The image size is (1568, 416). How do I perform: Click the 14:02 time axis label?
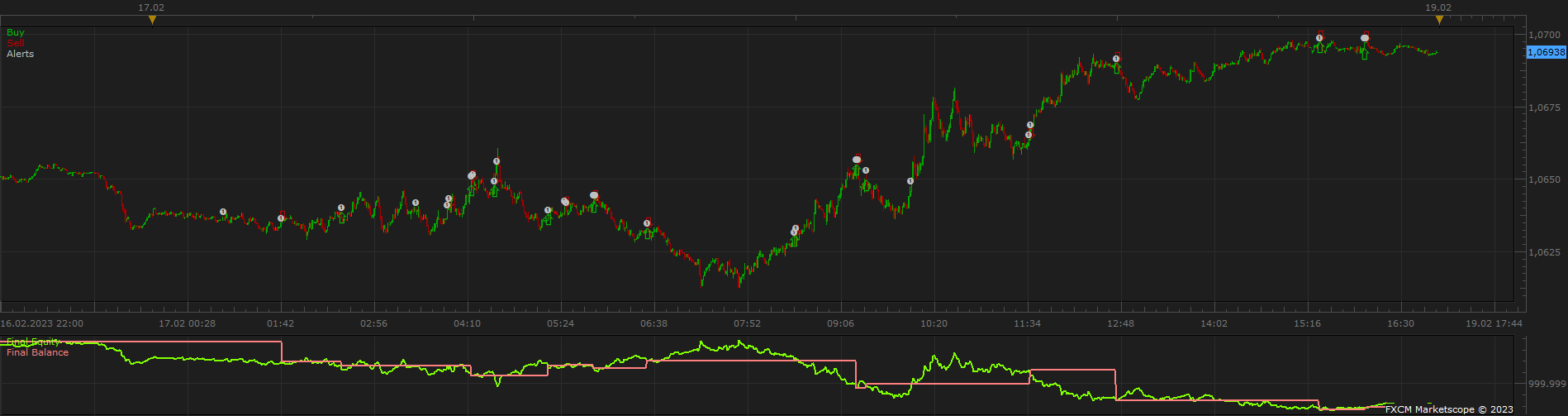tap(1214, 323)
